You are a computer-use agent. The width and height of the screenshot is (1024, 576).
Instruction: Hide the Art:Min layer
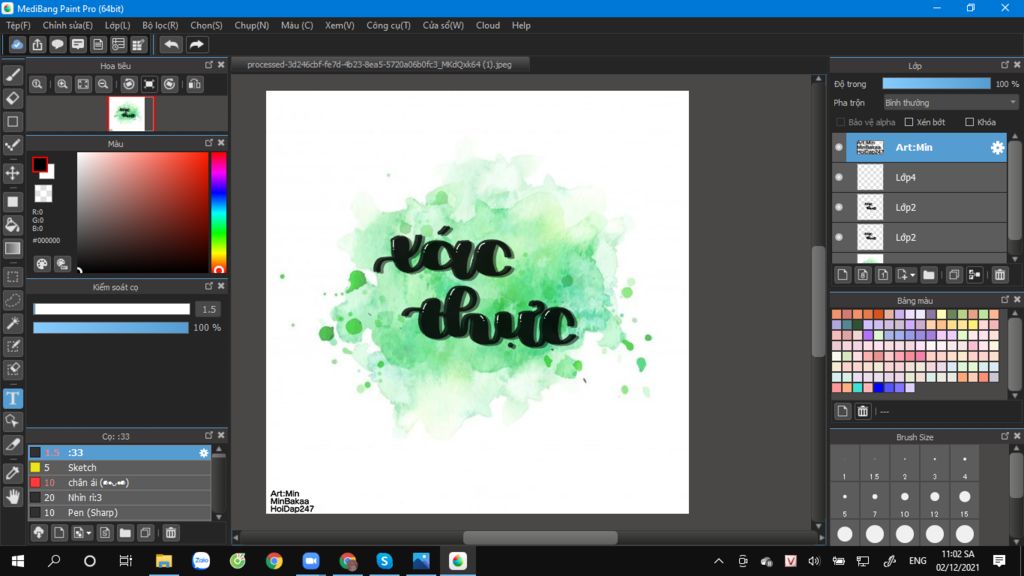(839, 148)
